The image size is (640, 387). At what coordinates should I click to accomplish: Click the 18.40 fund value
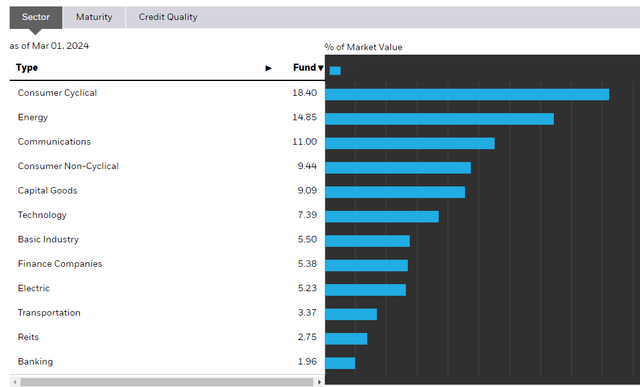coord(304,93)
